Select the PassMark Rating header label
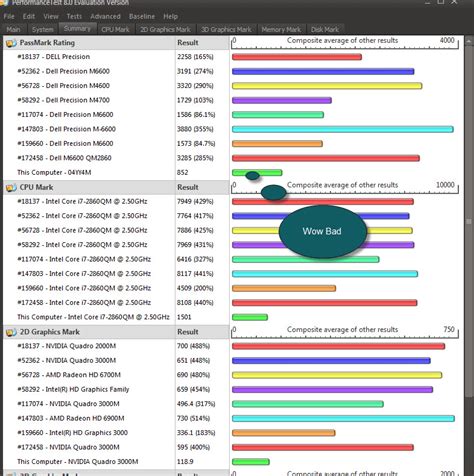474x476 pixels. pos(47,43)
